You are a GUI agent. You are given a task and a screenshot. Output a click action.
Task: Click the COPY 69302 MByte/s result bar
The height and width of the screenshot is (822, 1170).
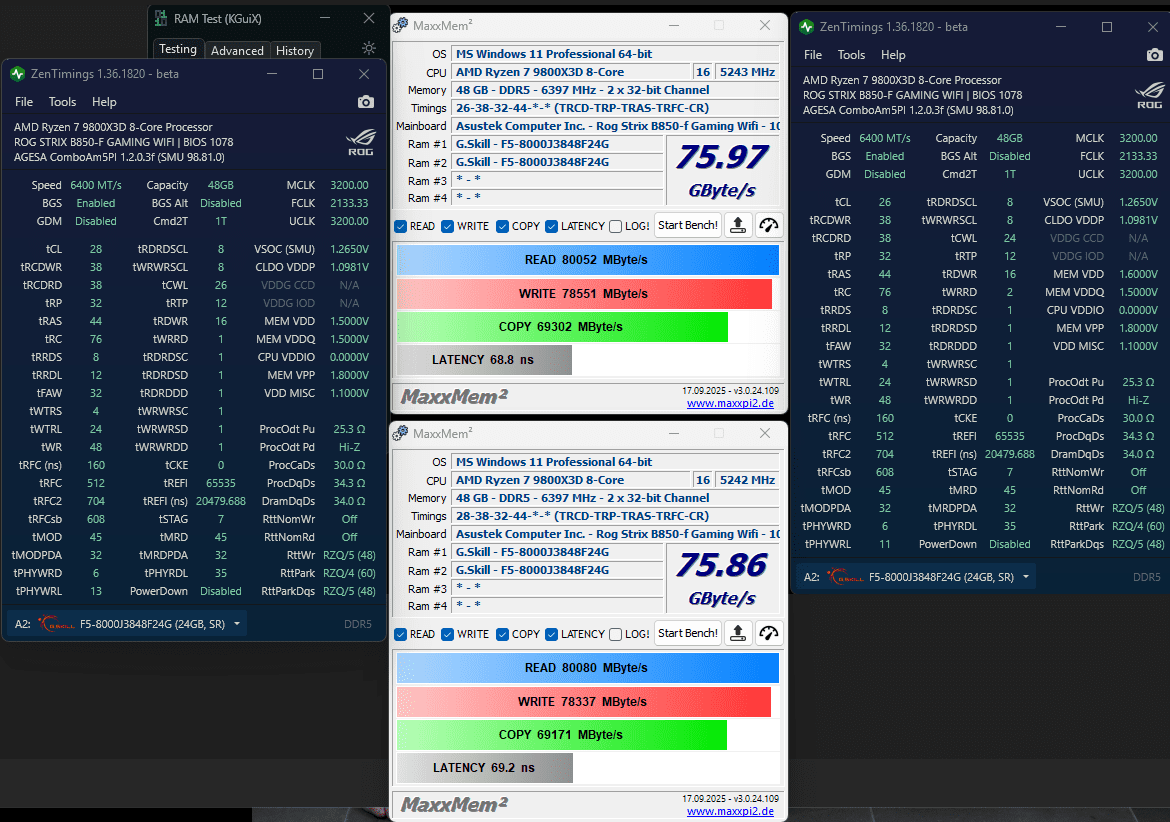(562, 327)
